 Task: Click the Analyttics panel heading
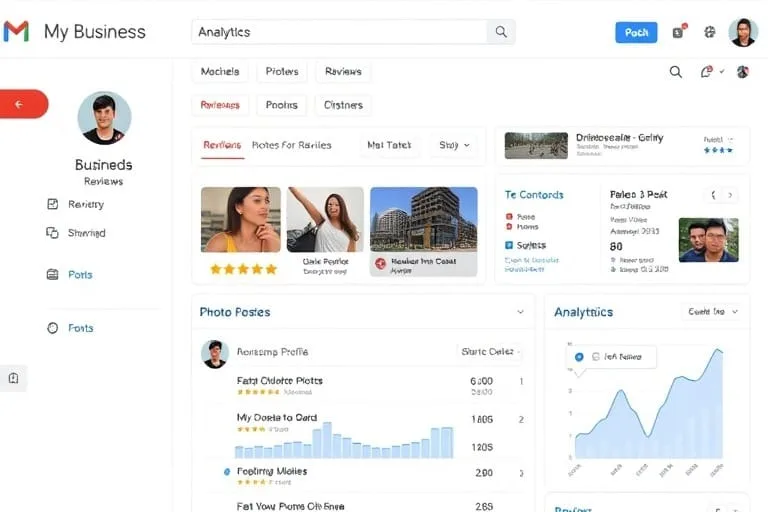(583, 312)
